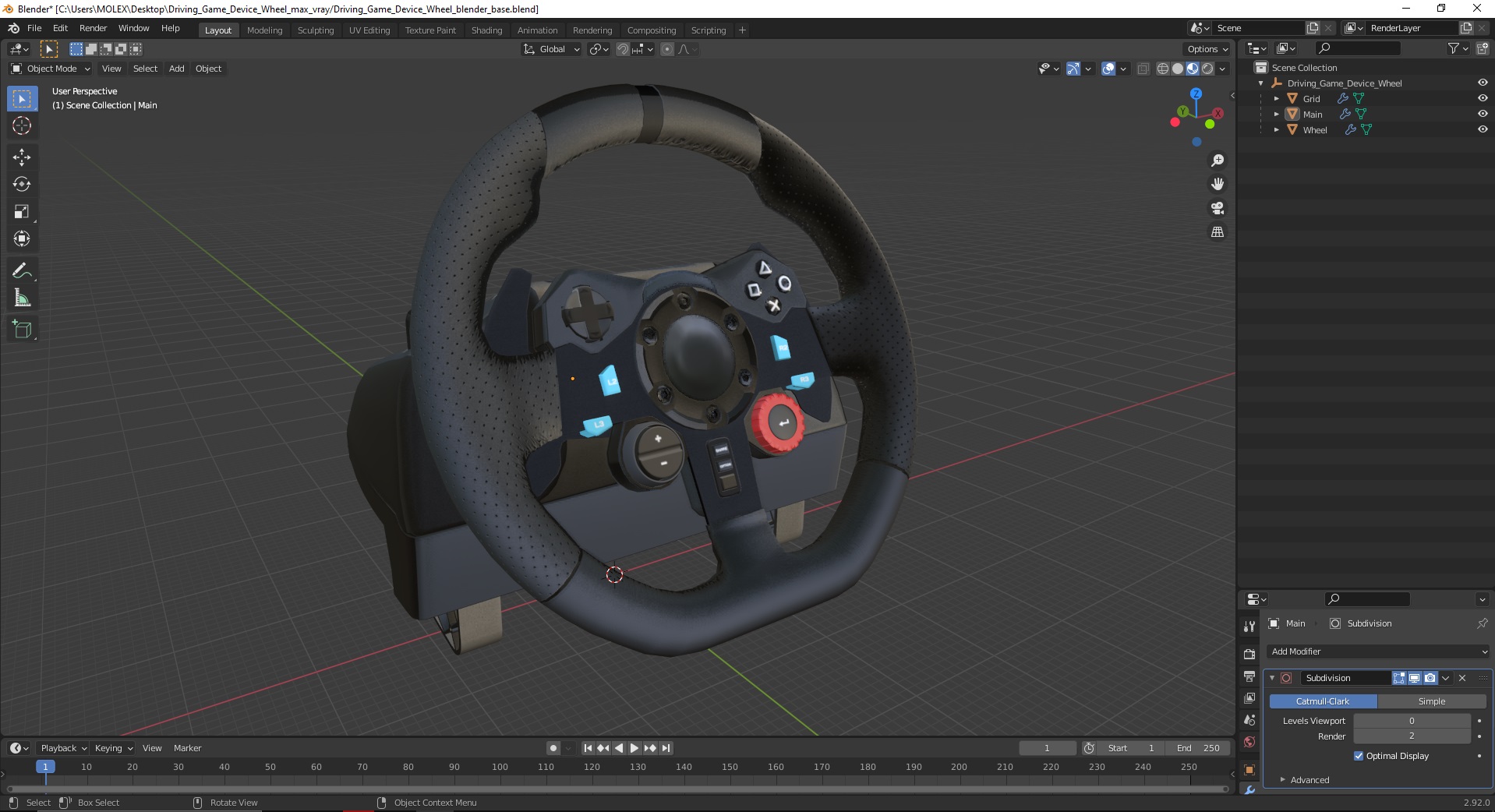Viewport: 1495px width, 812px height.
Task: Collapse the Subdivision modifier panel
Action: (x=1272, y=678)
